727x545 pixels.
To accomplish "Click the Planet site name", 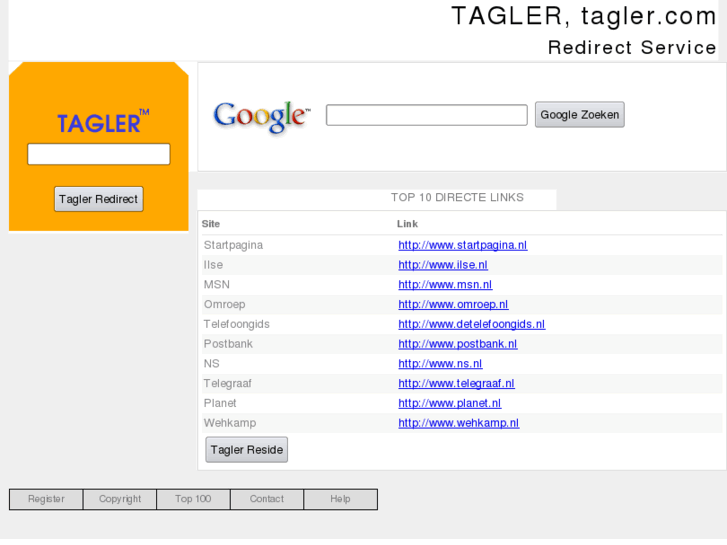I will pos(220,403).
